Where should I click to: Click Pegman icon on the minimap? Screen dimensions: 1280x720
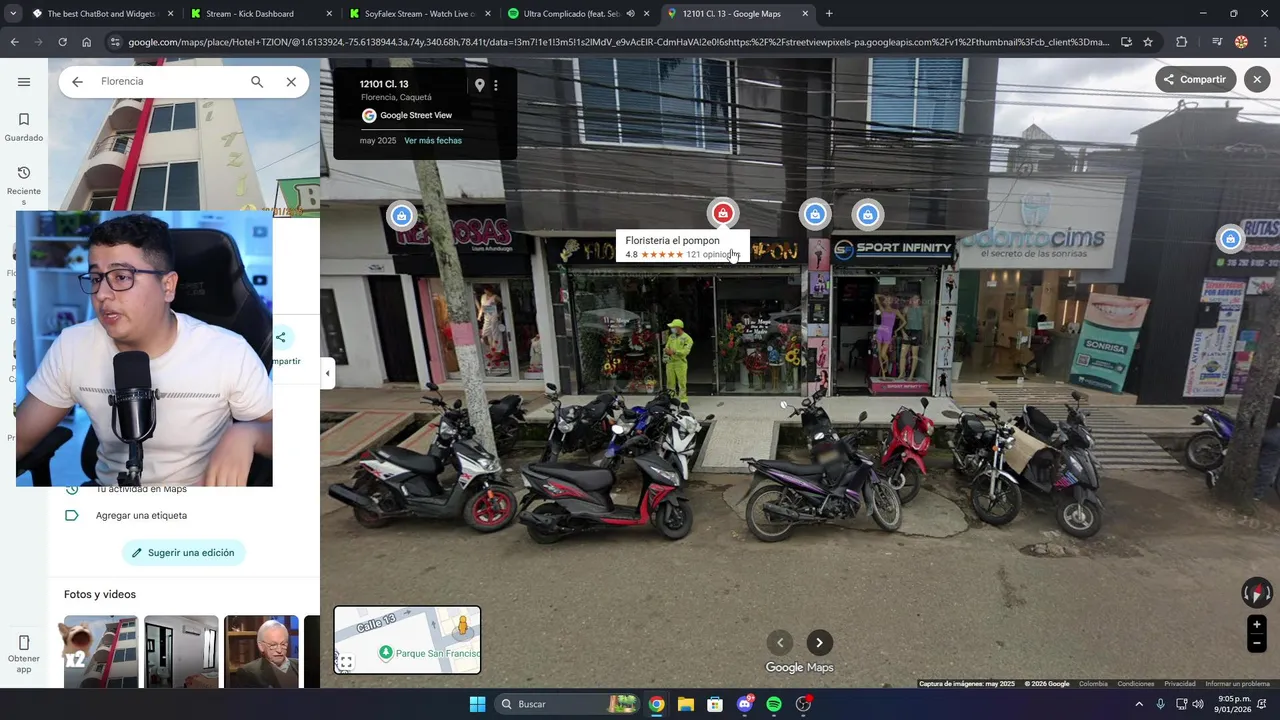tap(462, 627)
